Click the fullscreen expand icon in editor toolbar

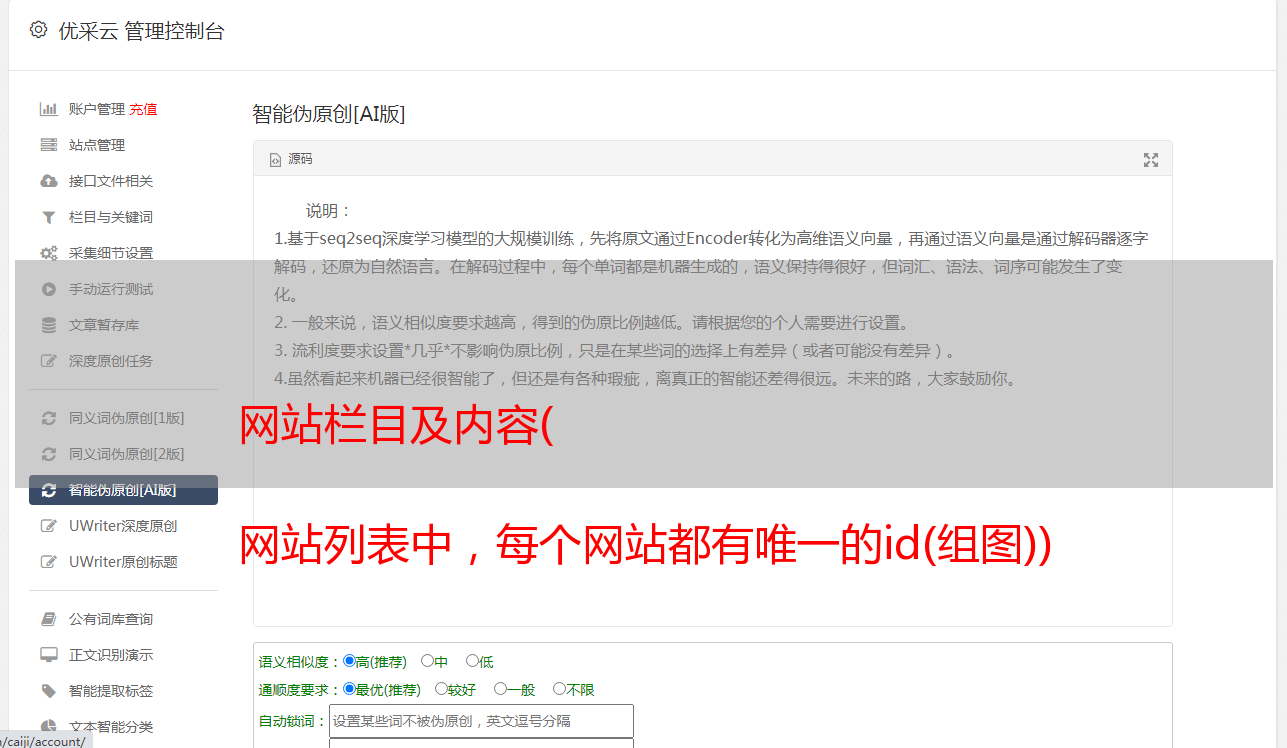[x=1151, y=160]
